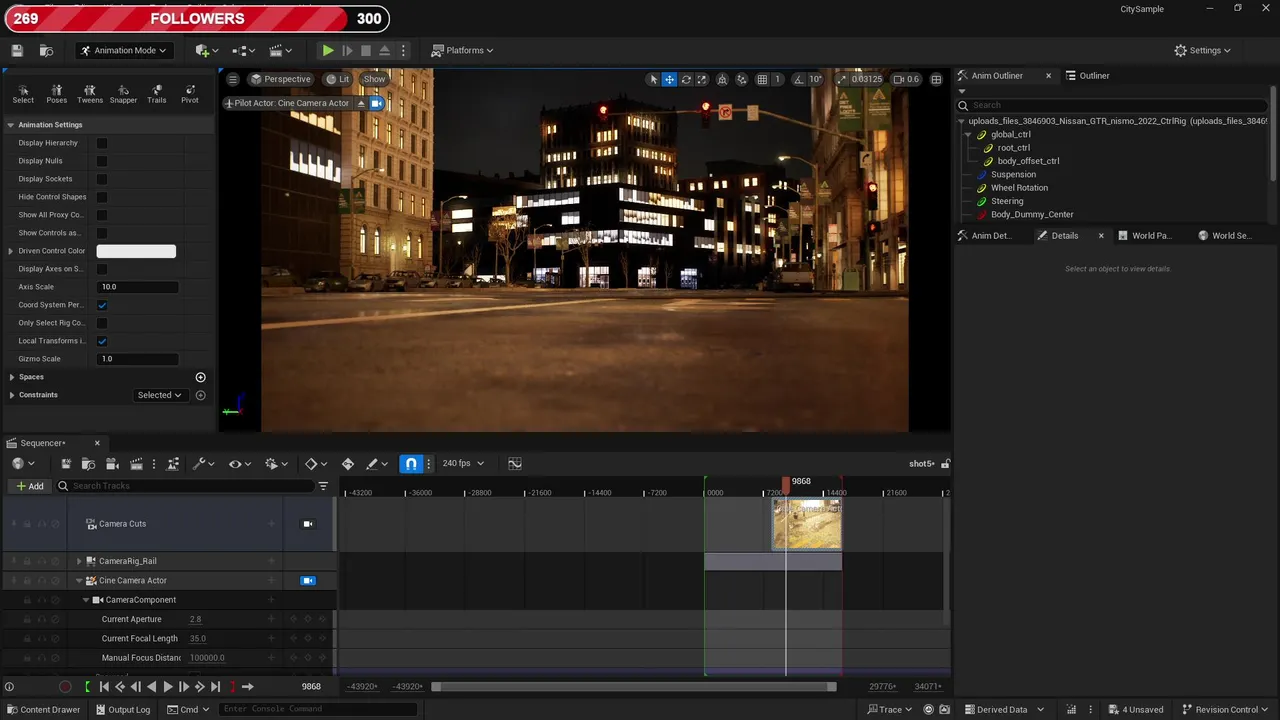Open the Tweens tool
The image size is (1280, 720).
[90, 93]
